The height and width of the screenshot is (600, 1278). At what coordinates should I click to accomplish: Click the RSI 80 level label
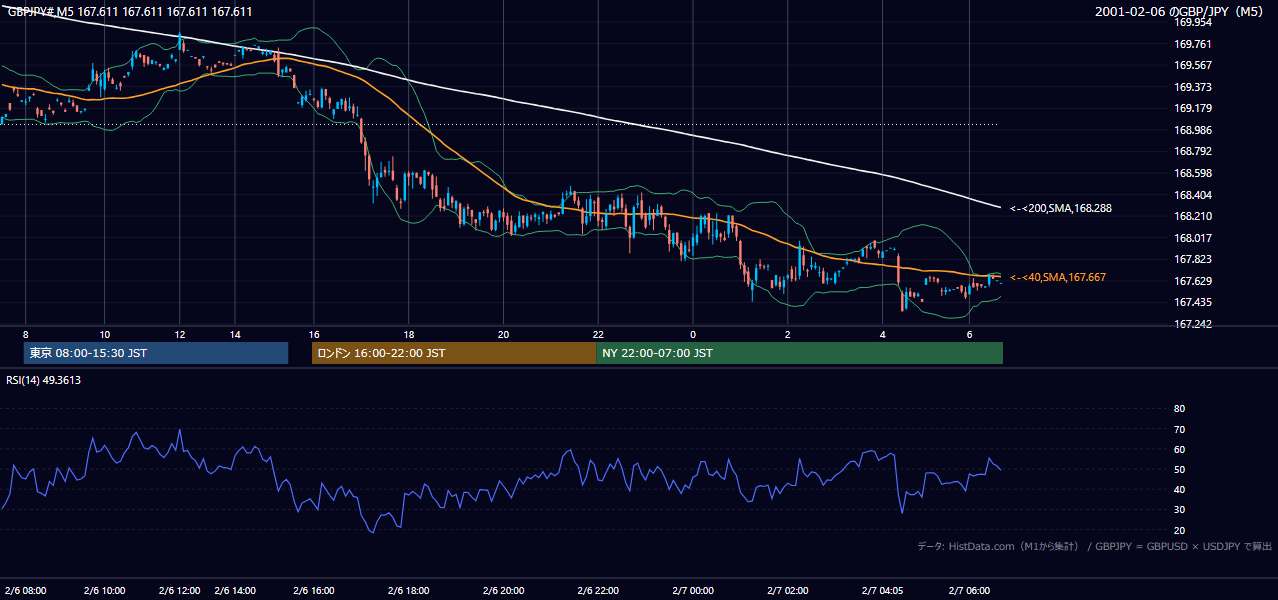tap(1179, 409)
